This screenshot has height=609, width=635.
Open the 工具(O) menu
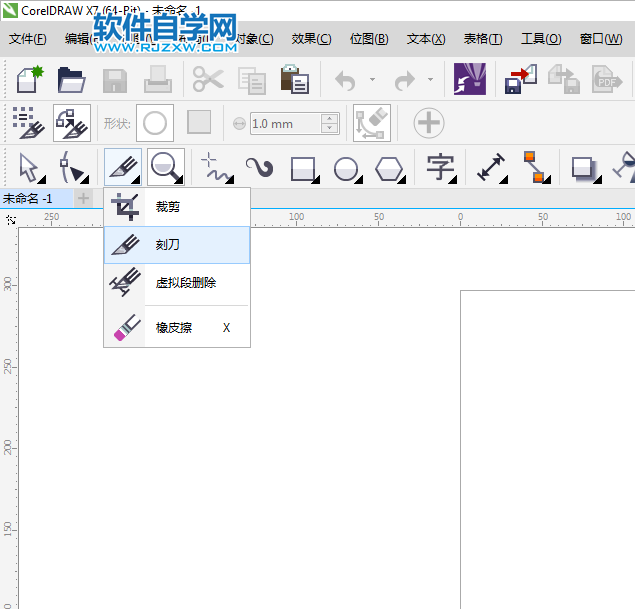point(540,39)
